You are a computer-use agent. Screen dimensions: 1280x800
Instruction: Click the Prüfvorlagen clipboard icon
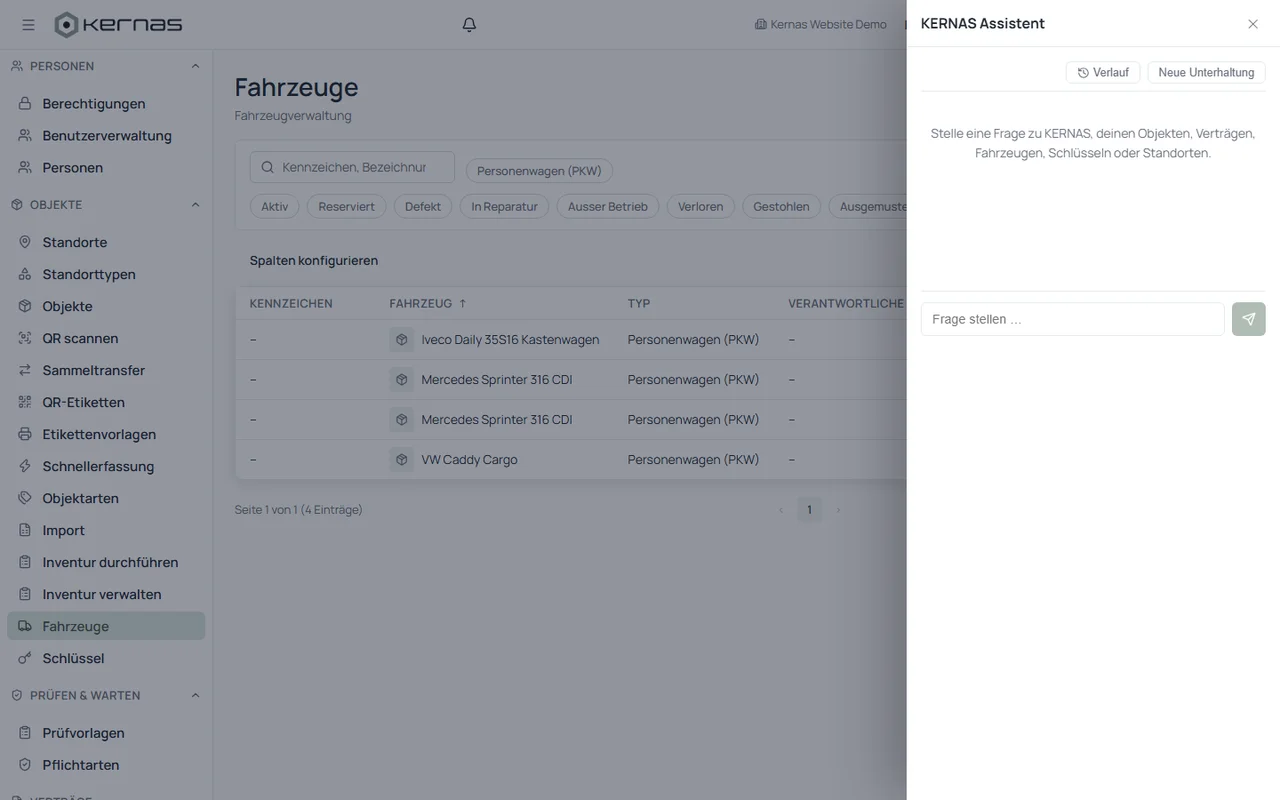click(25, 733)
